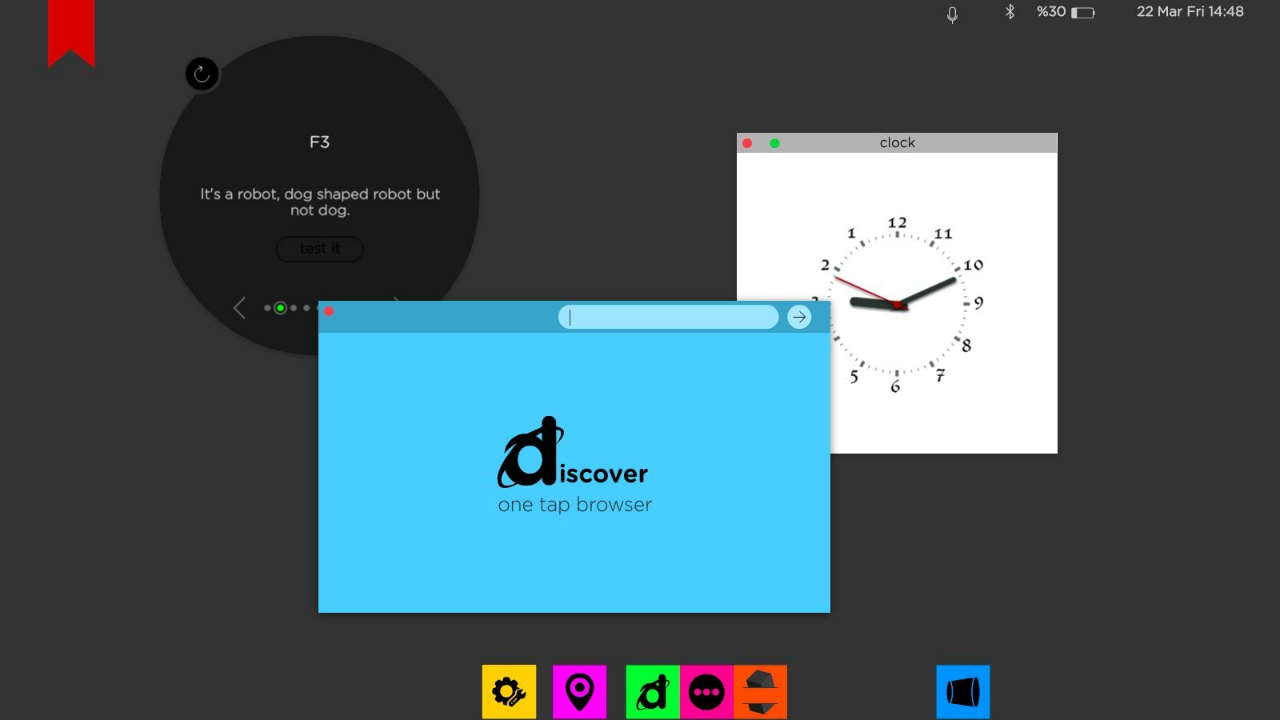Select the first page dot in the widget
1280x720 pixels.
pyautogui.click(x=267, y=308)
